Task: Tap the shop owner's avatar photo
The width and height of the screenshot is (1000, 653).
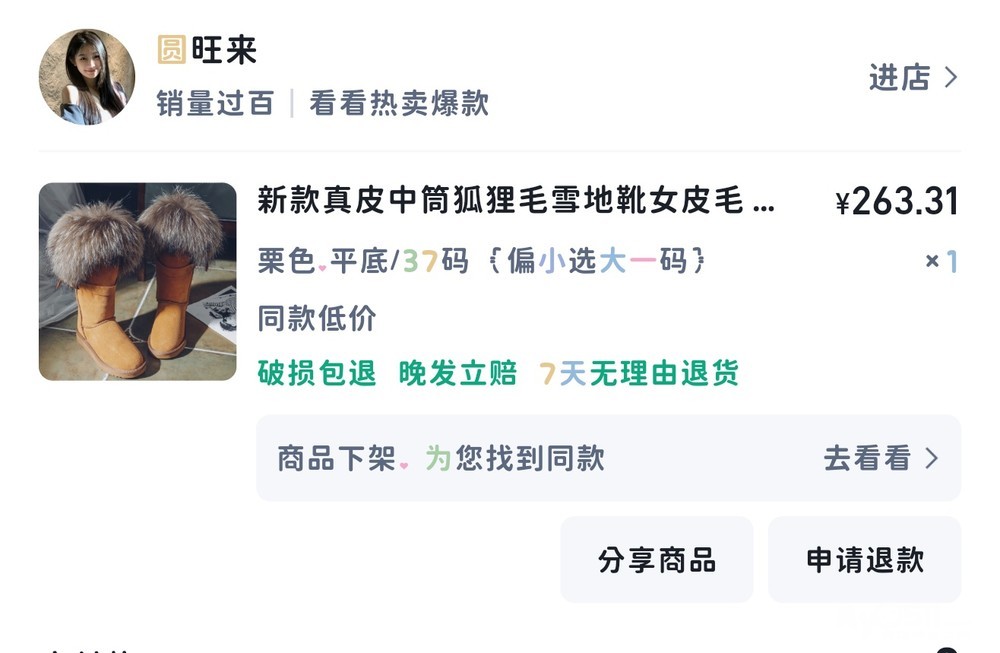Action: (x=86, y=77)
